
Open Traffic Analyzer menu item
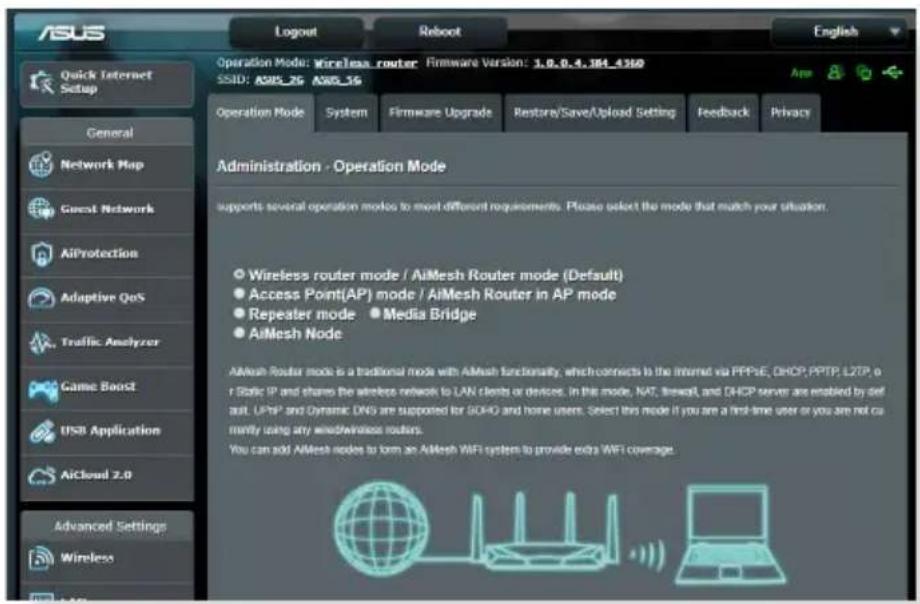pyautogui.click(x=107, y=343)
